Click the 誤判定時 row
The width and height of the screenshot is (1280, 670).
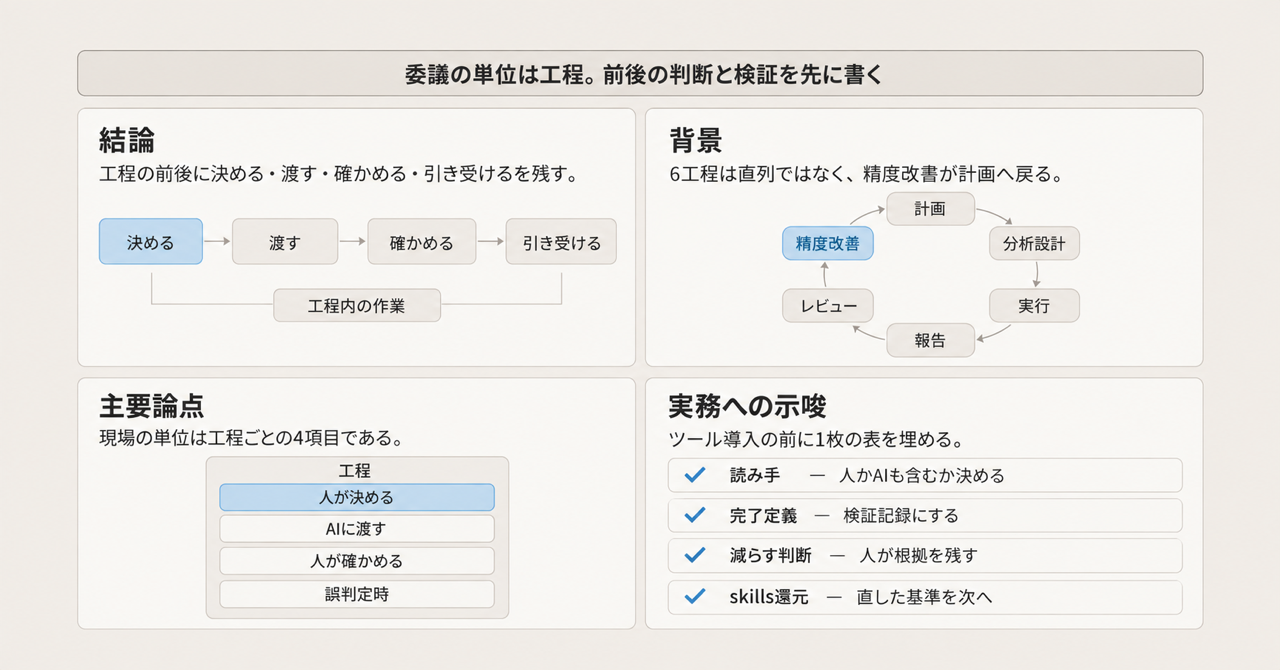pyautogui.click(x=357, y=593)
